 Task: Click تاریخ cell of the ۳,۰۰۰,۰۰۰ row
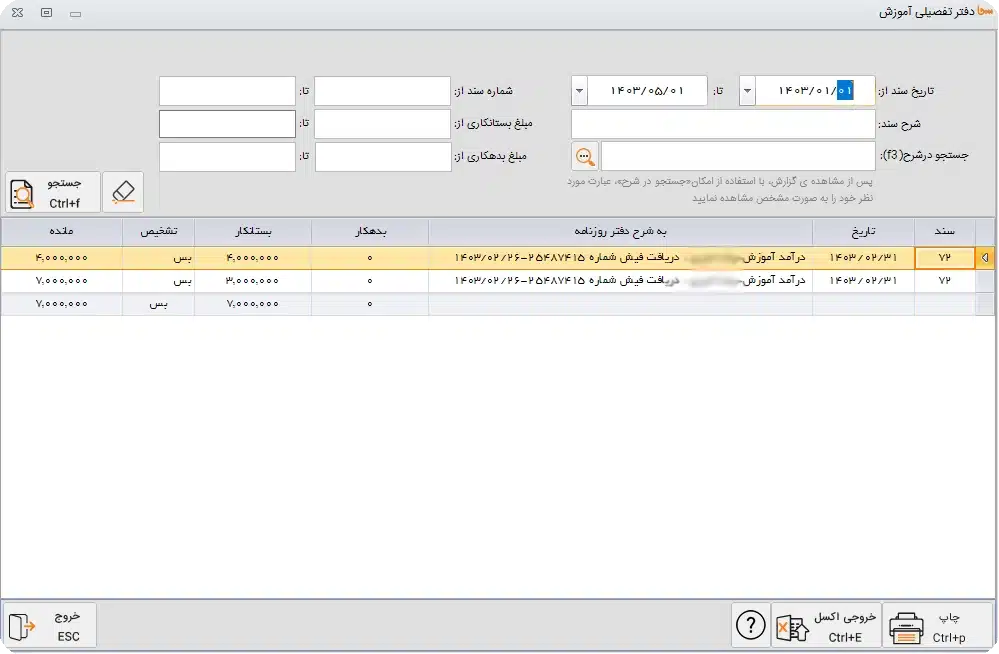coord(863,280)
